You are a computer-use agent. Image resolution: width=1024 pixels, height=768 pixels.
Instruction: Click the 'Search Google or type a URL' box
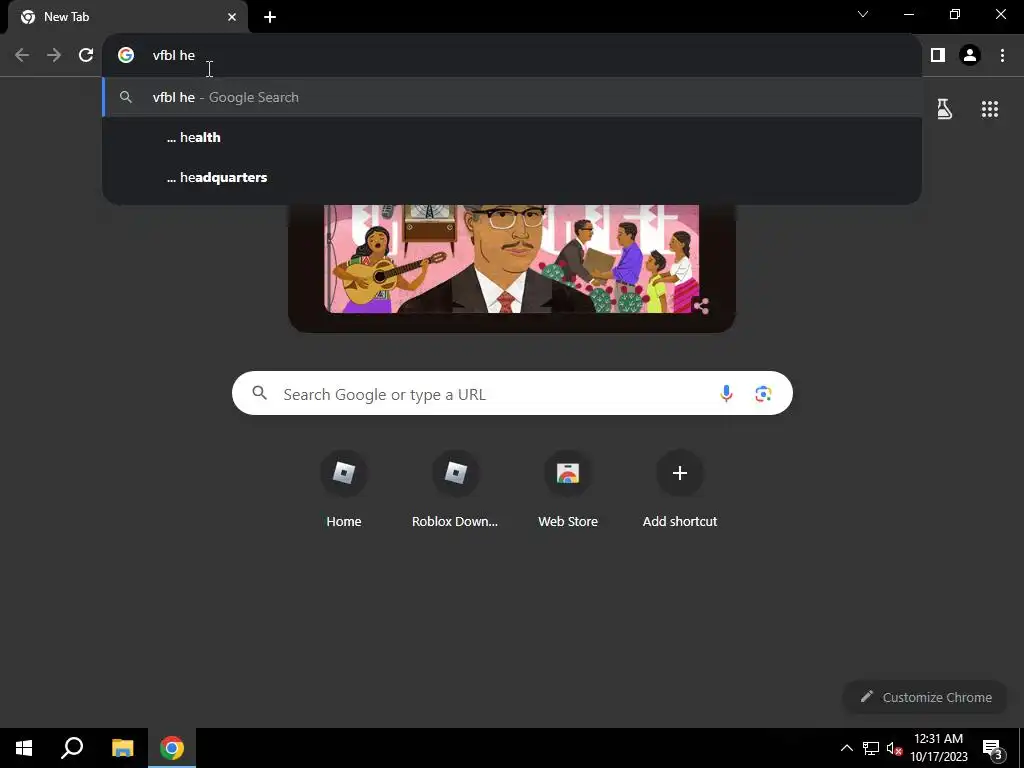(x=512, y=393)
